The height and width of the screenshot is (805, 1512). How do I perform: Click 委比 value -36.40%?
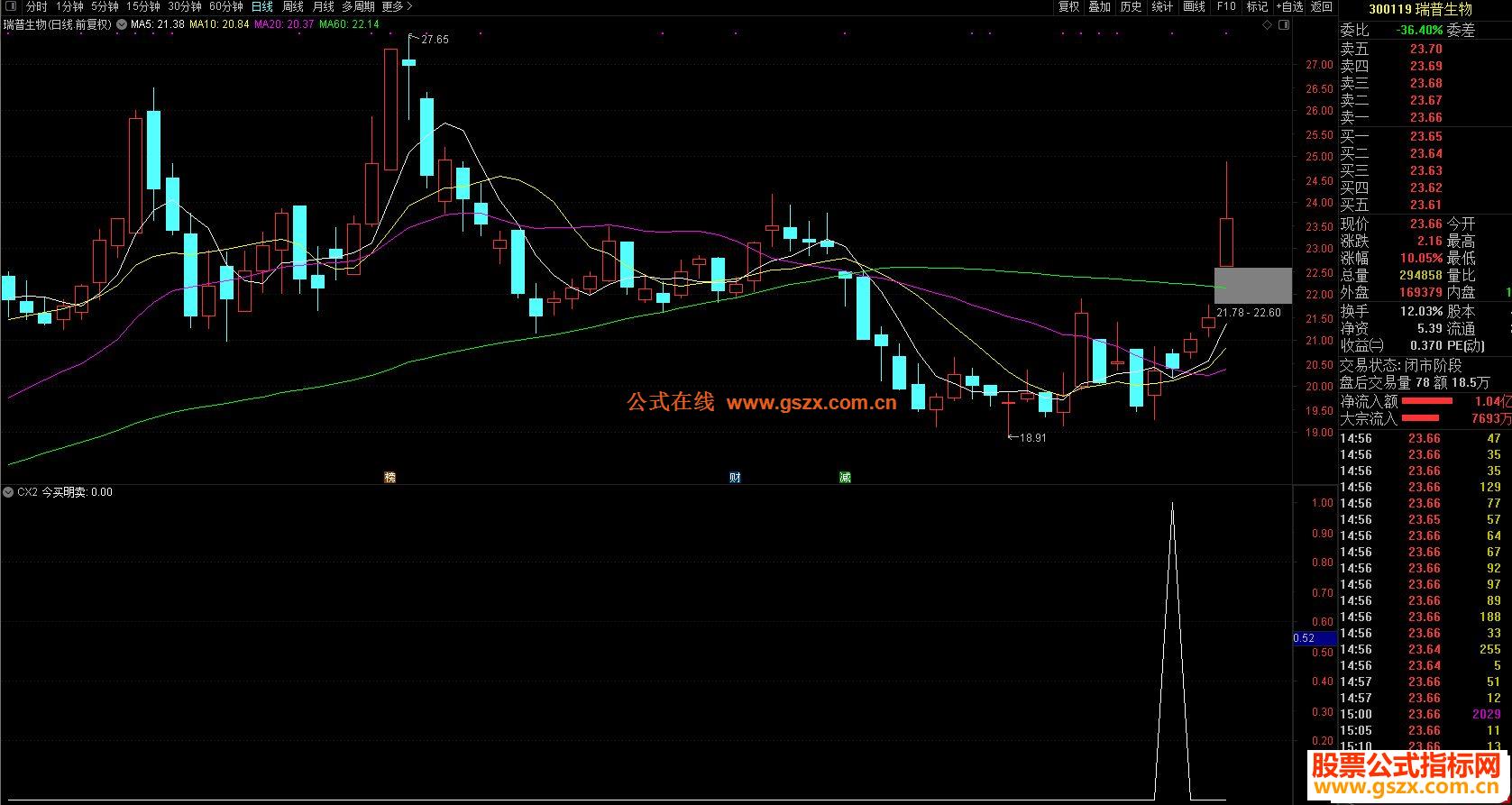[1419, 31]
